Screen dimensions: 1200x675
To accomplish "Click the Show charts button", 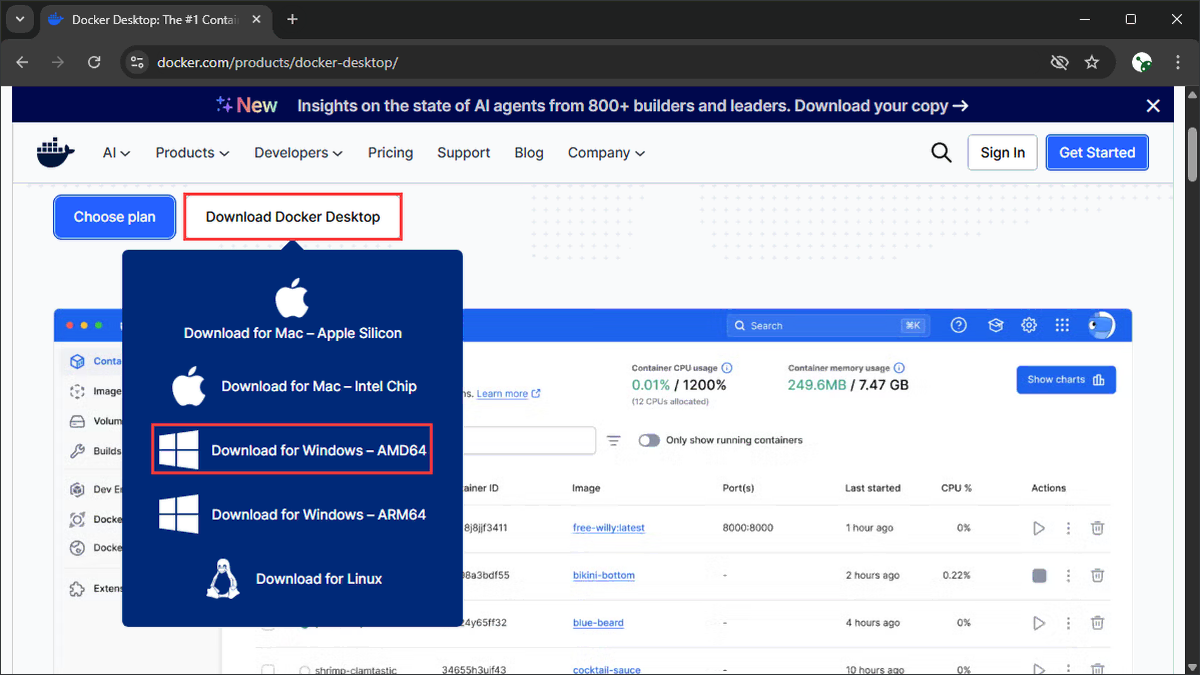I will pos(1066,380).
